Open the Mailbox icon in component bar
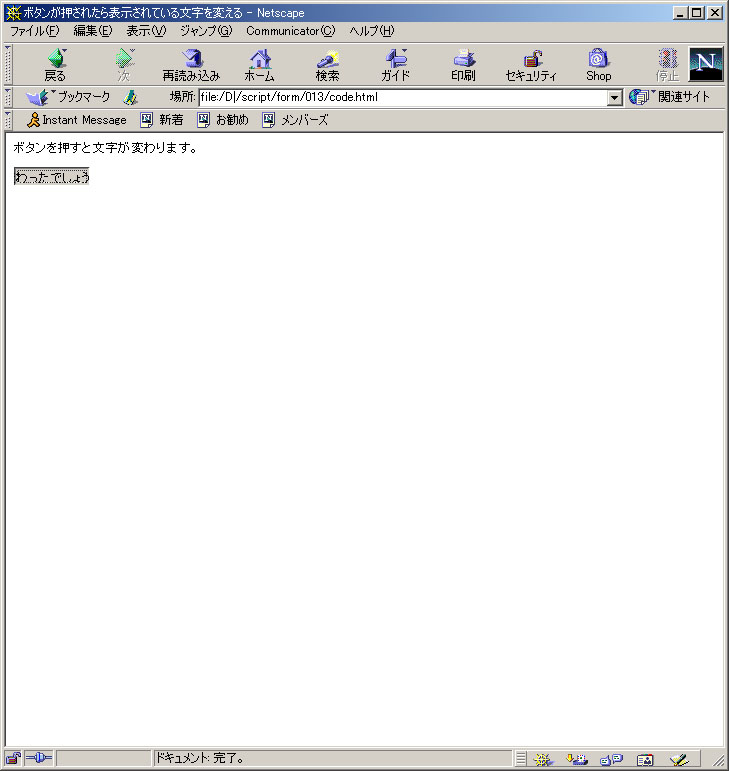 577,759
